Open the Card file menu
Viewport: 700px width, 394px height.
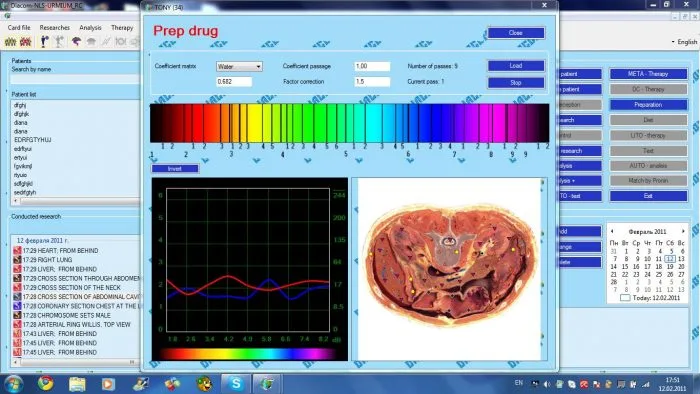tap(19, 28)
